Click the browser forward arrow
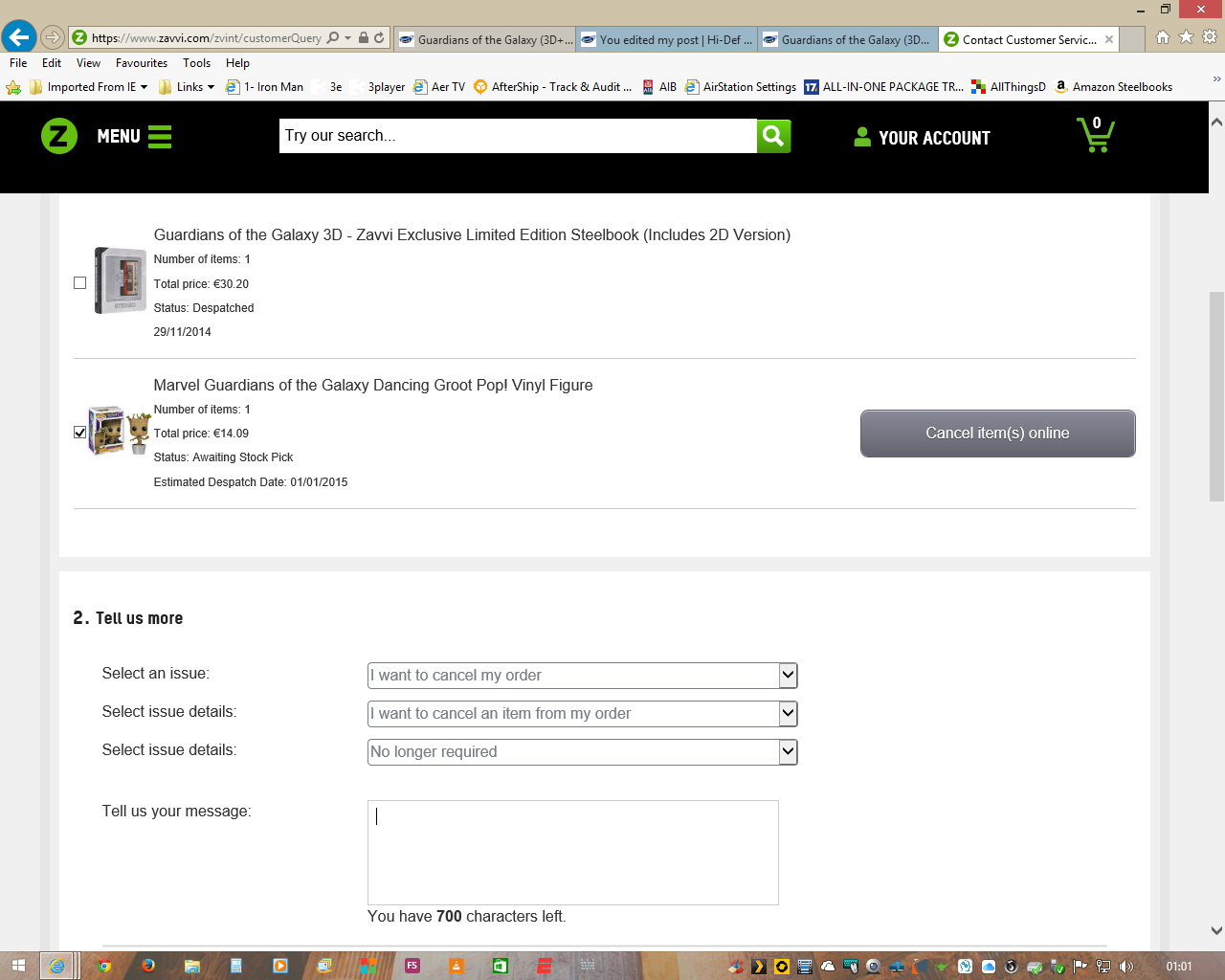 (x=53, y=38)
